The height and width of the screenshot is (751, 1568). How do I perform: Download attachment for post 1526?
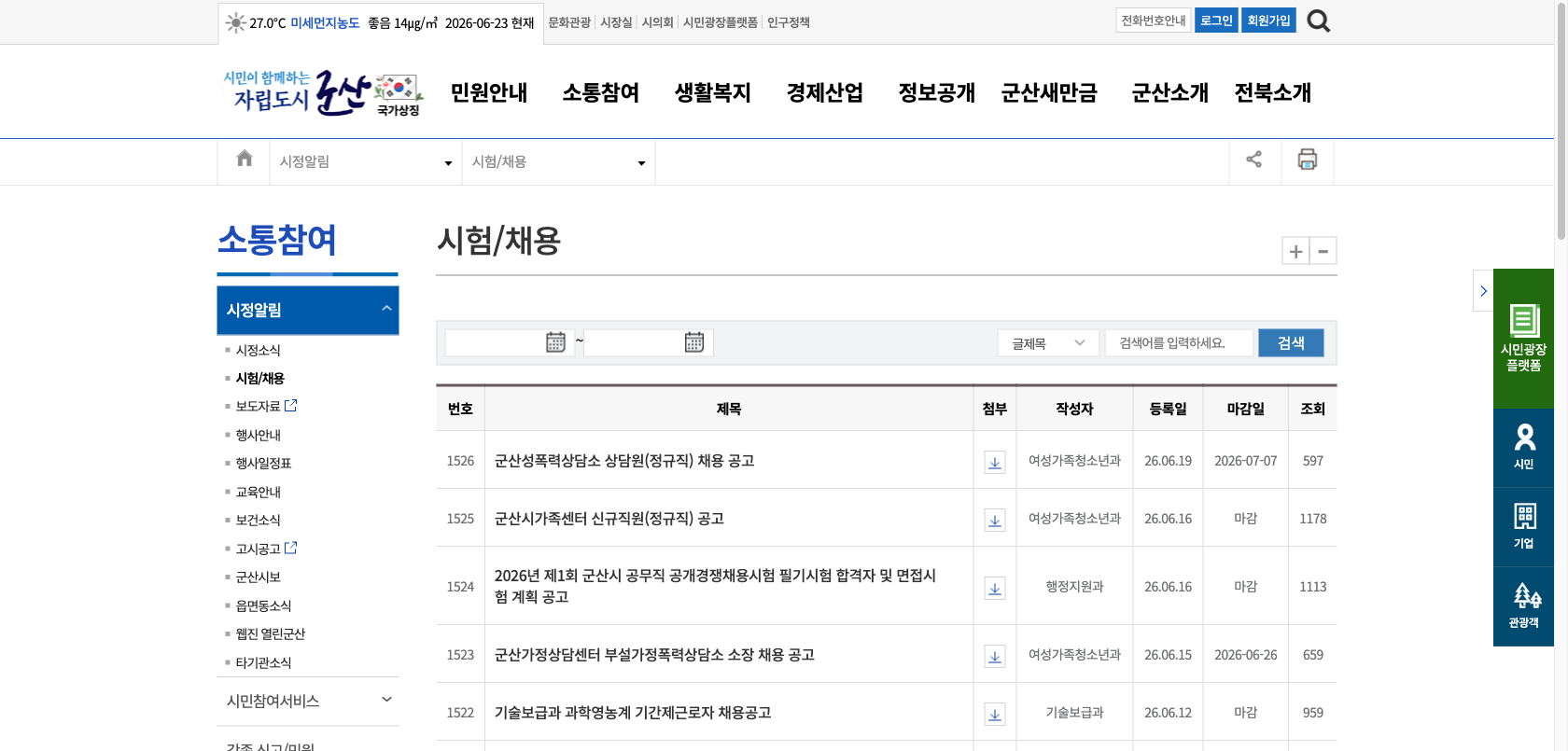pos(995,463)
